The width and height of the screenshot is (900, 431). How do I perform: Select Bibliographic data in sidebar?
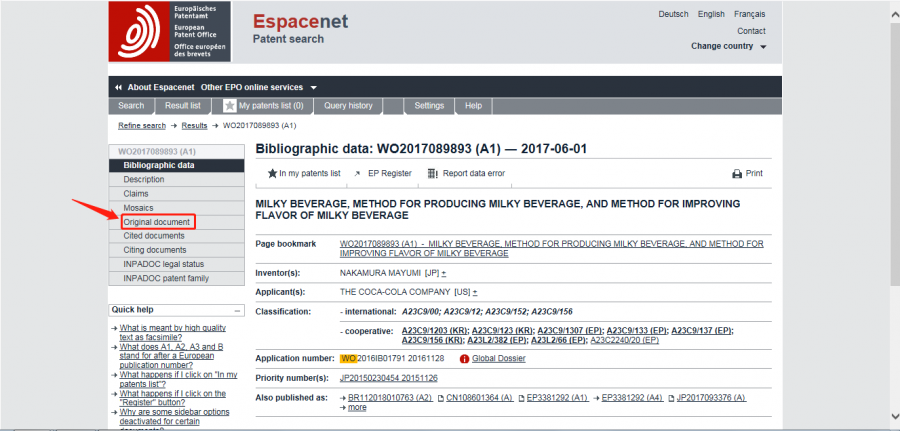176,165
